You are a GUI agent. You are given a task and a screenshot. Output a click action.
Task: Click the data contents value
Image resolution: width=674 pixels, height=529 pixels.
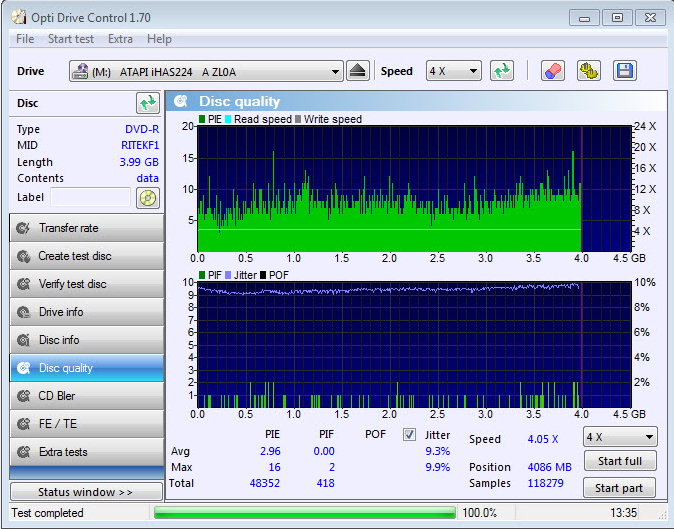(147, 178)
